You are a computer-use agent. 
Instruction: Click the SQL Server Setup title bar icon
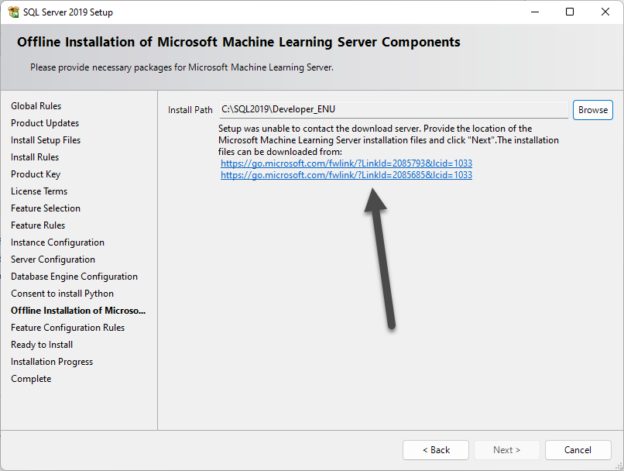coord(12,12)
